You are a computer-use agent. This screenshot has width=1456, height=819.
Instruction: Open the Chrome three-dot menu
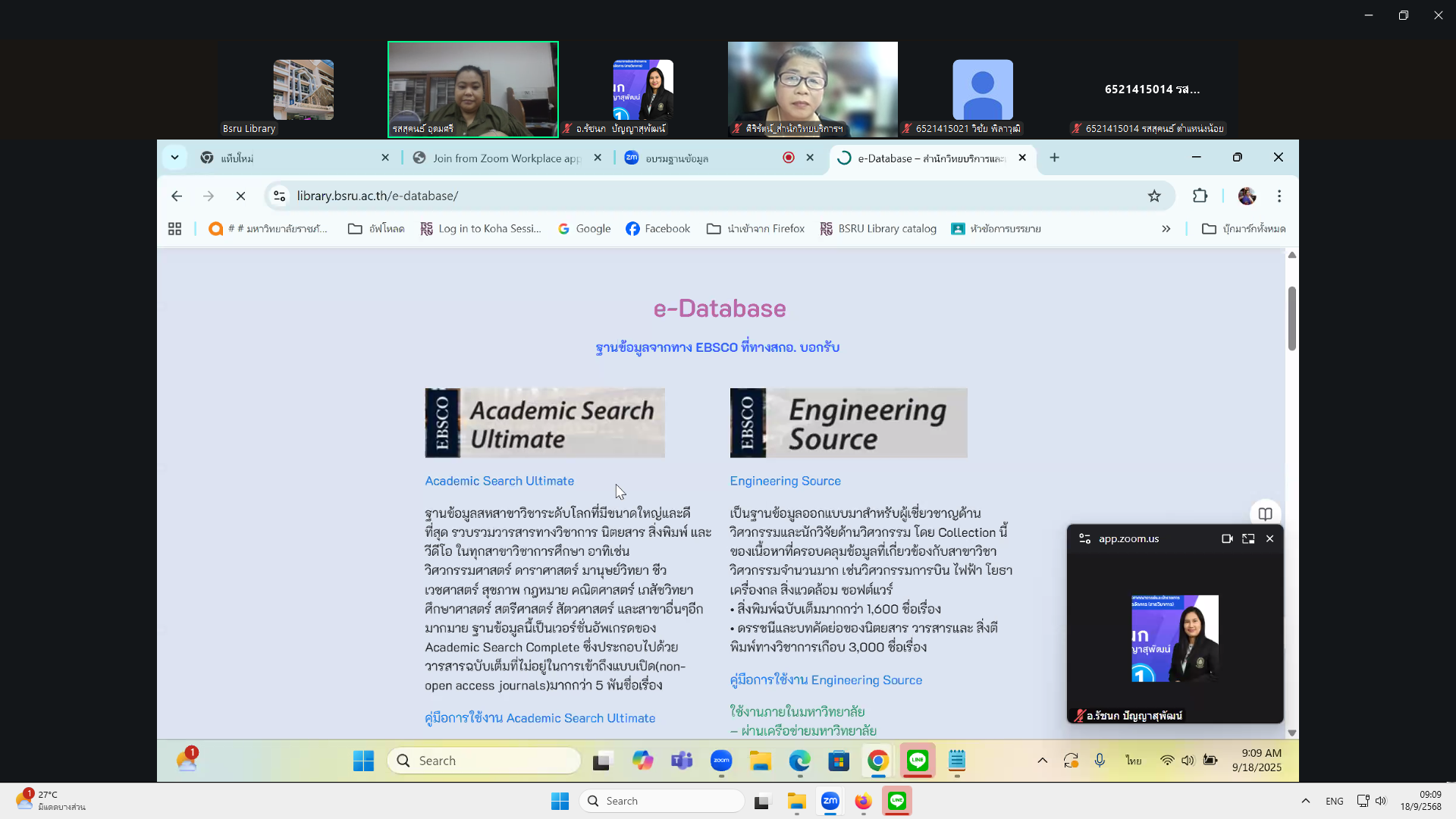1279,196
